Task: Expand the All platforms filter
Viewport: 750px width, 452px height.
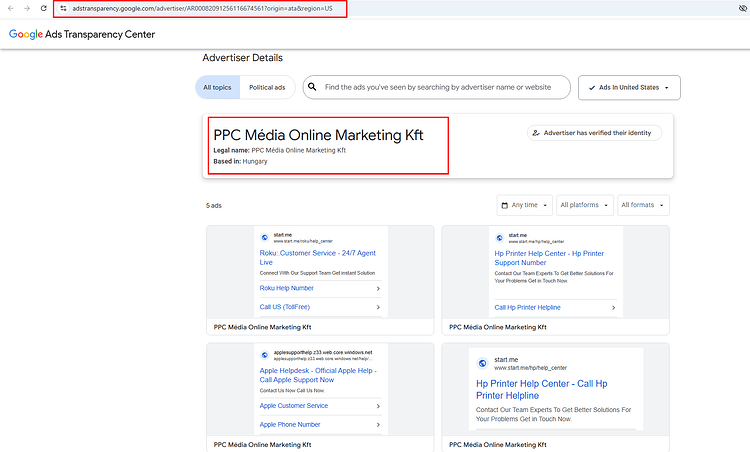Action: (585, 205)
